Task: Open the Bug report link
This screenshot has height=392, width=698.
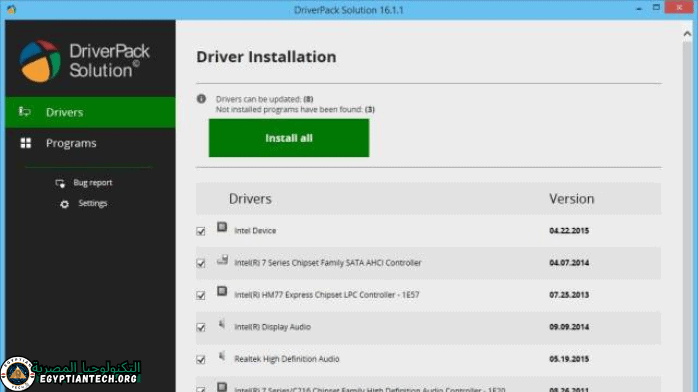Action: pos(93,182)
